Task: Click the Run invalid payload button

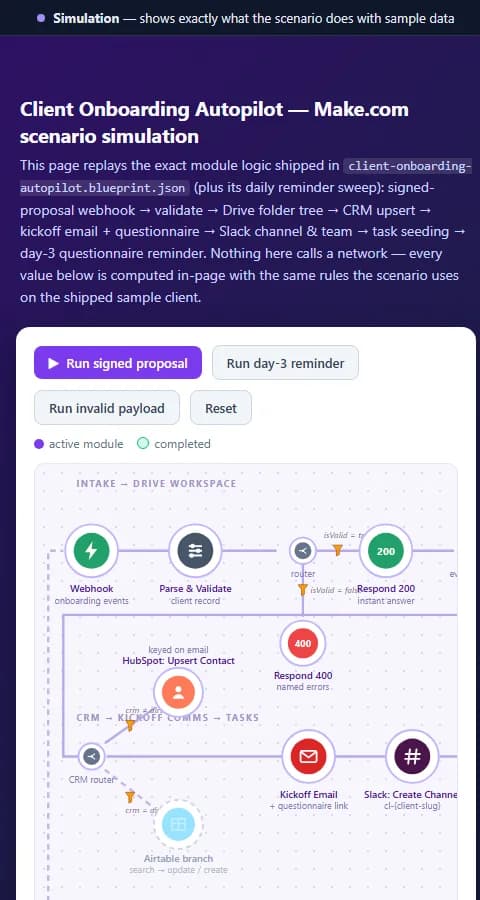Action: (x=107, y=408)
